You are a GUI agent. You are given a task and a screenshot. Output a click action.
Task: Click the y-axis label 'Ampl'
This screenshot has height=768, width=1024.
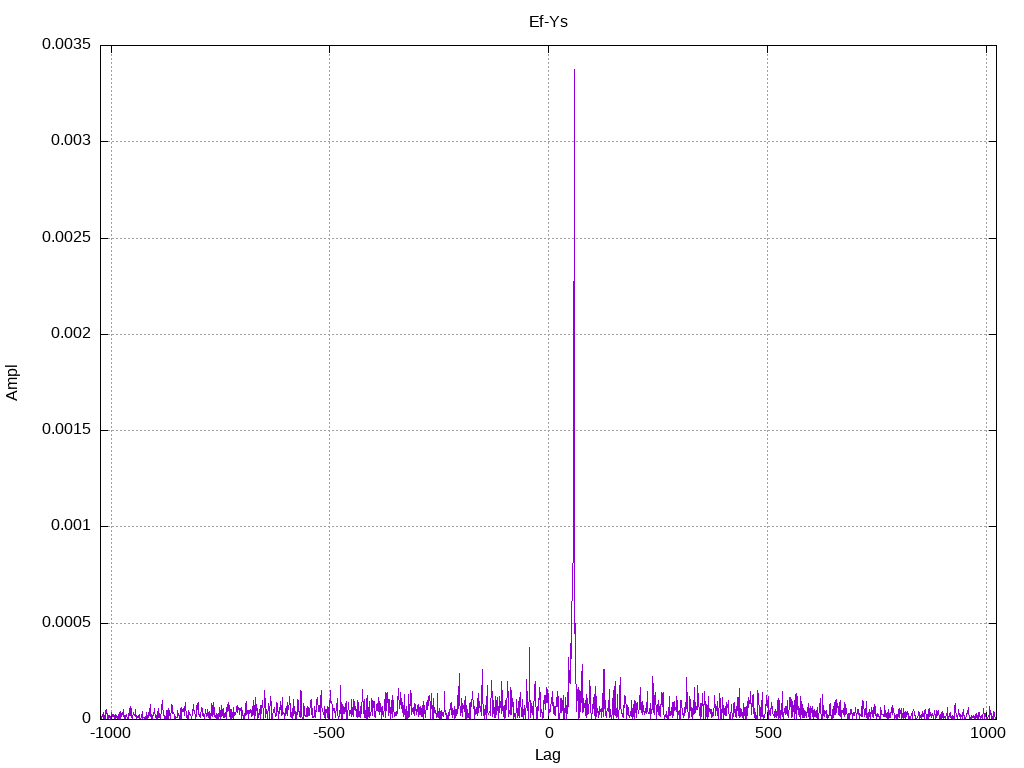pyautogui.click(x=12, y=383)
